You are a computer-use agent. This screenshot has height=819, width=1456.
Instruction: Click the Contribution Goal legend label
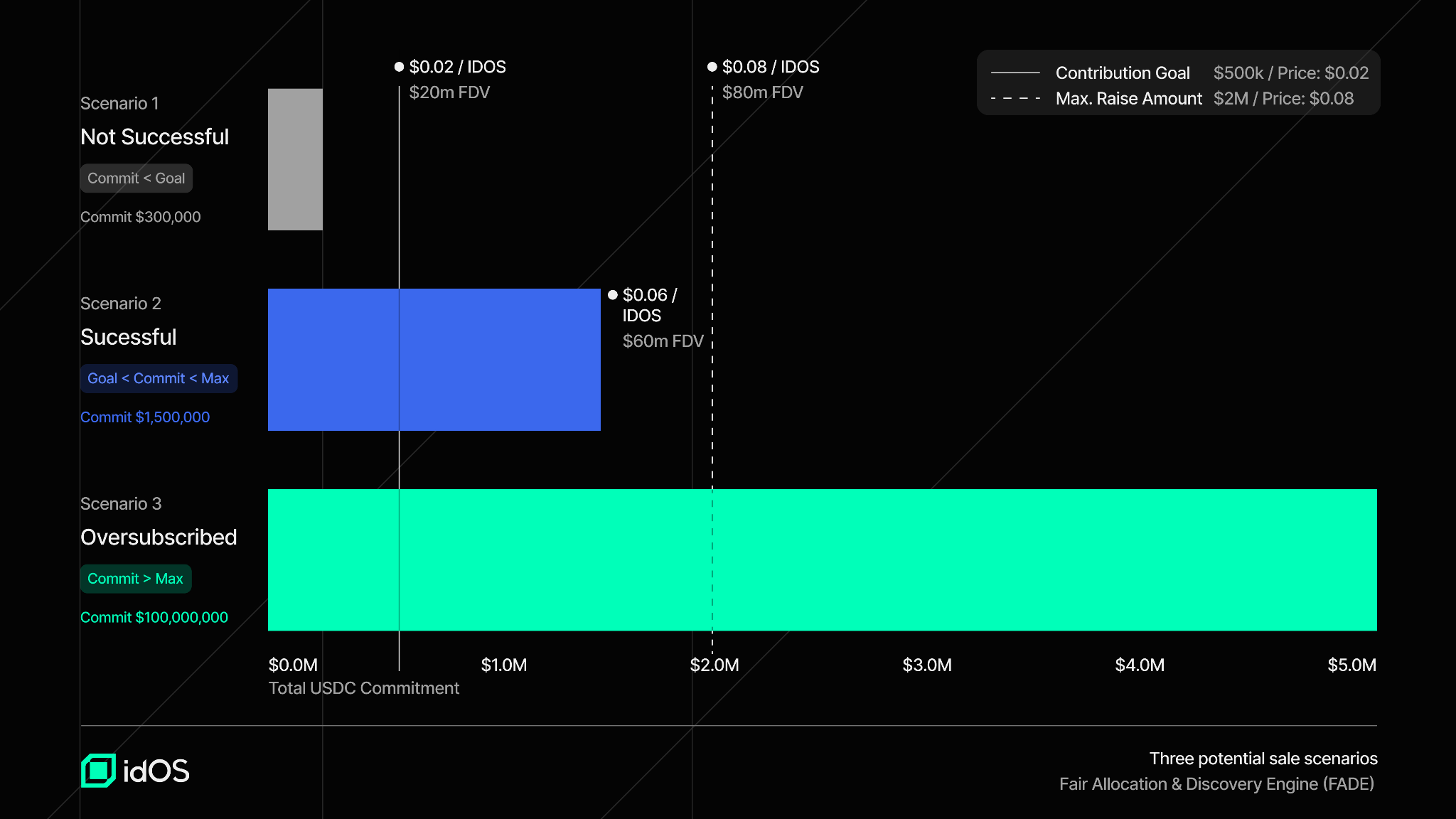point(1123,73)
